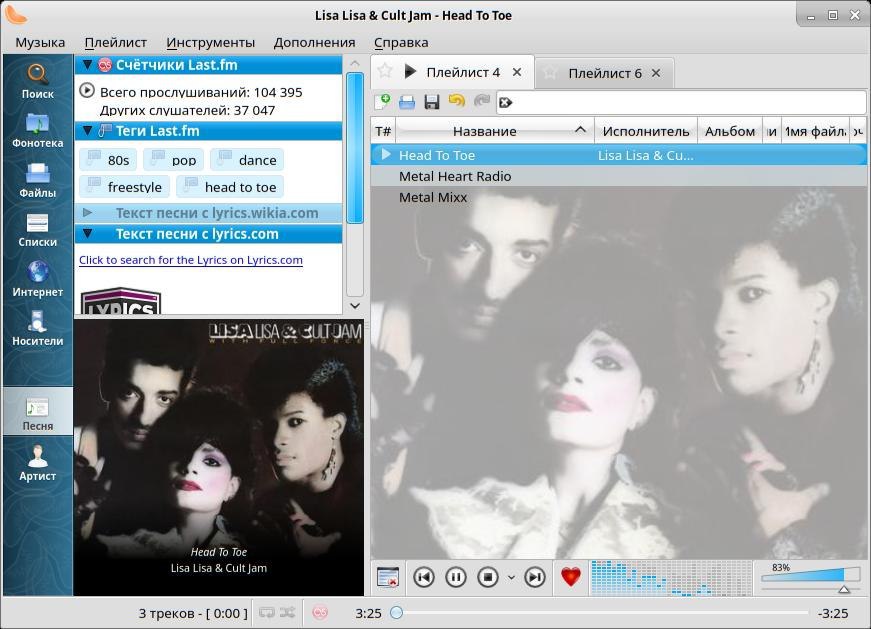Click the new playlist icon with green plus
Viewport: 871px width, 629px height.
pyautogui.click(x=383, y=102)
